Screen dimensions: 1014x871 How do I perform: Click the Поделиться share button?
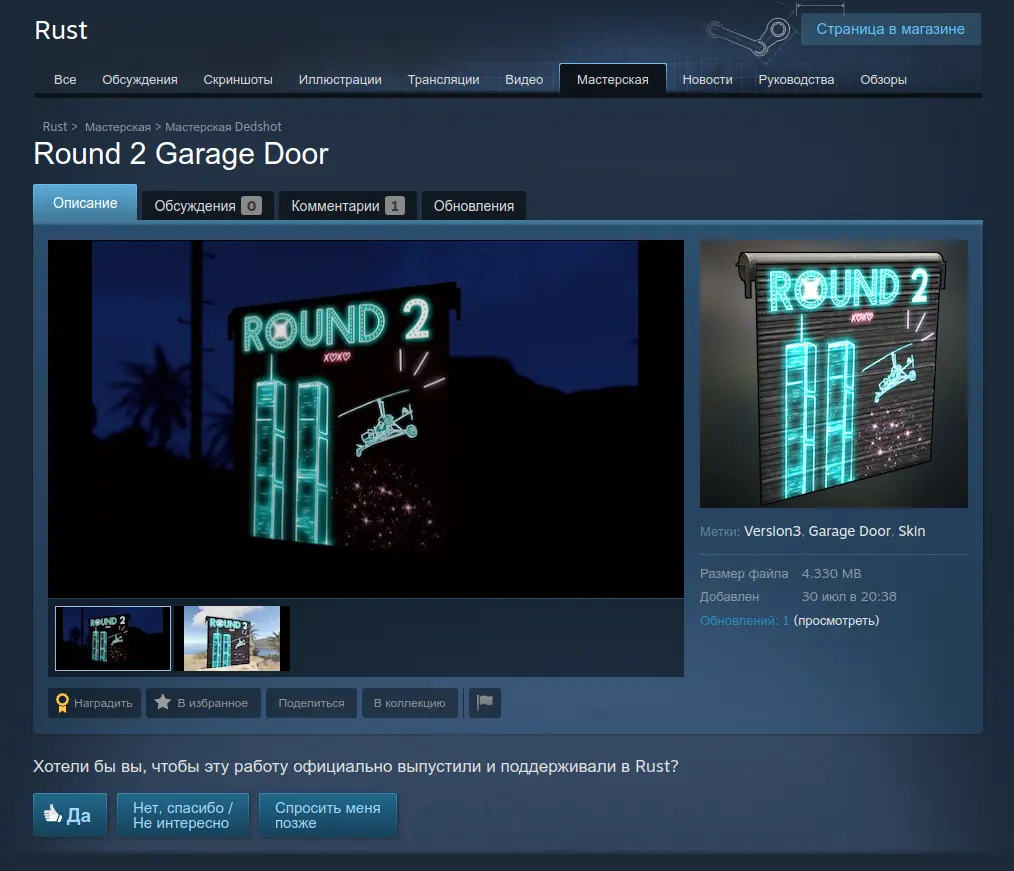(311, 702)
